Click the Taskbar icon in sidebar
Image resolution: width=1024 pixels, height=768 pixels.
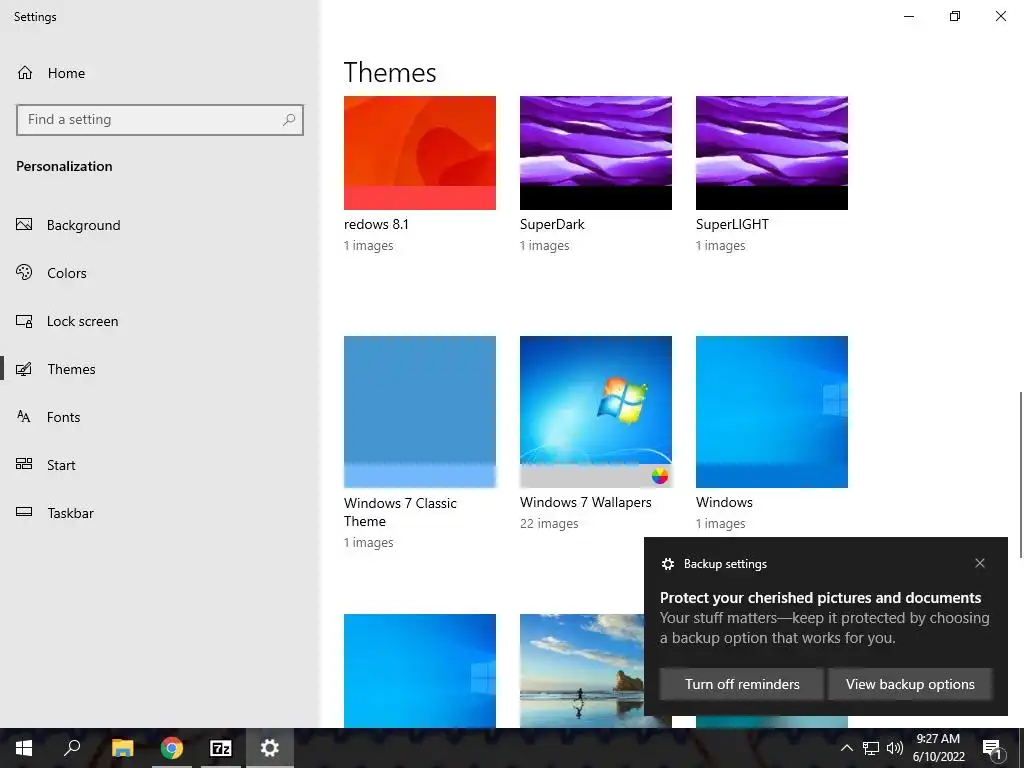click(24, 512)
